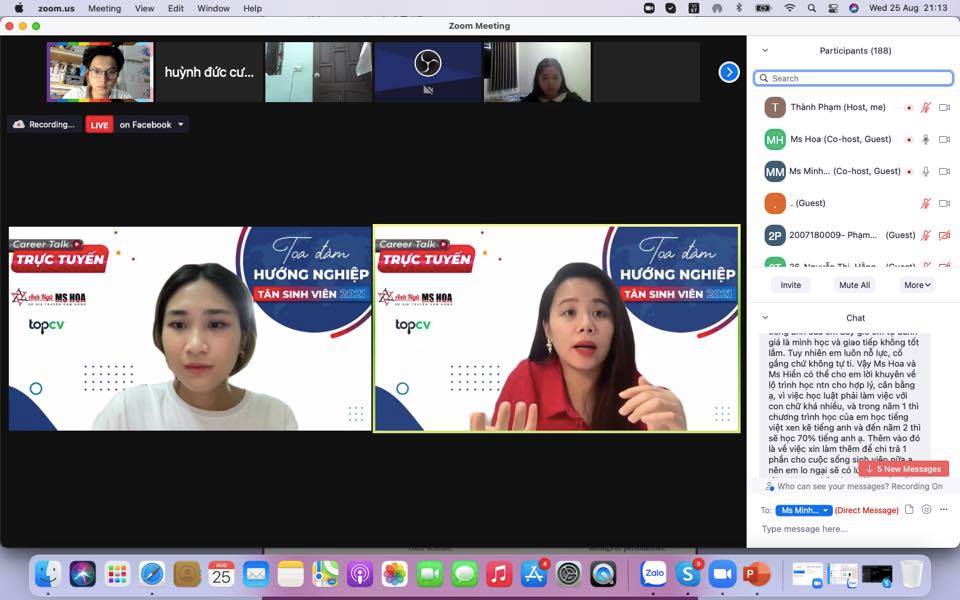
Task: Open the chat three-dots more options
Action: (x=943, y=510)
